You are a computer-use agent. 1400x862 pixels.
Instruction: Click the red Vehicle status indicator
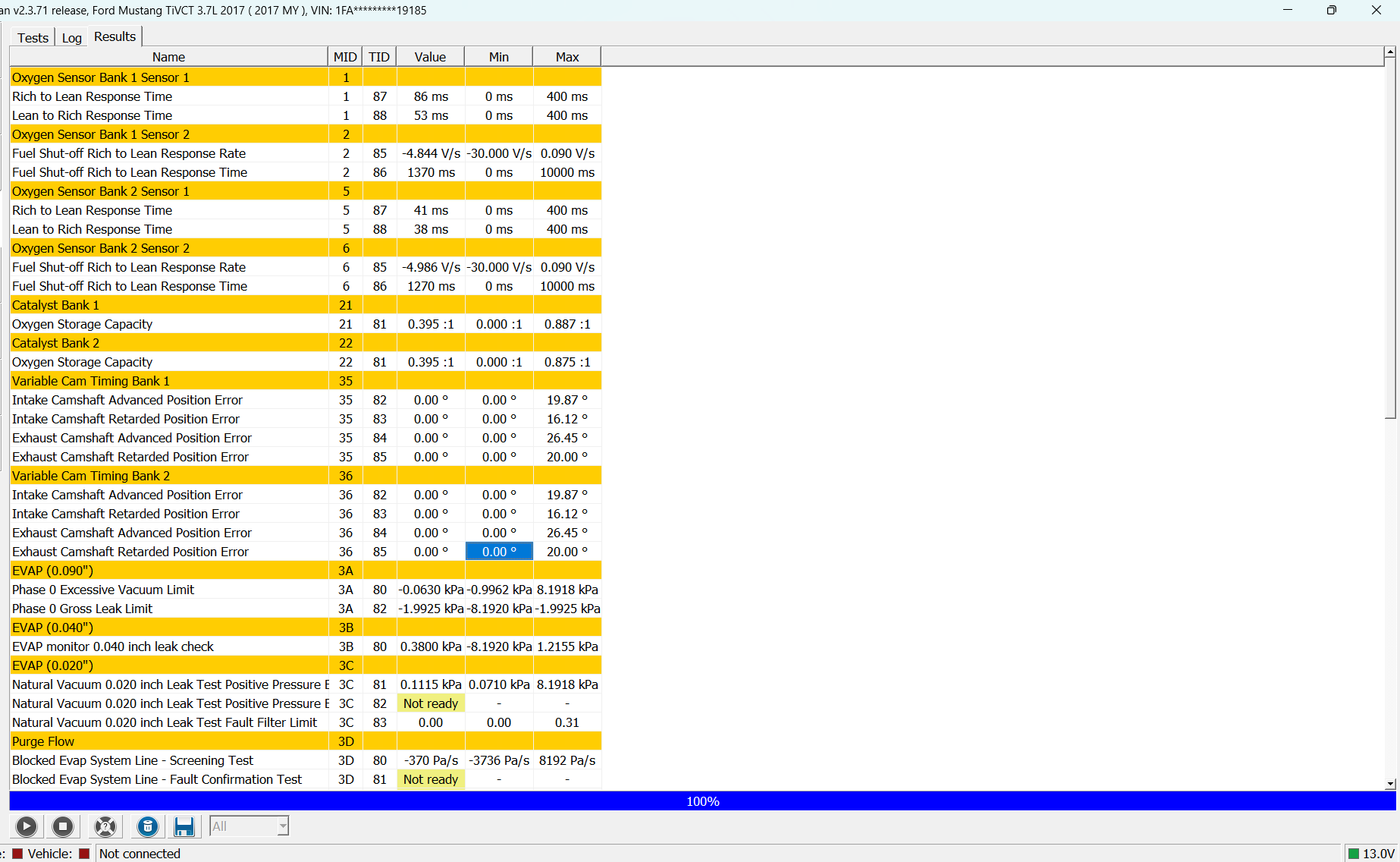point(85,854)
